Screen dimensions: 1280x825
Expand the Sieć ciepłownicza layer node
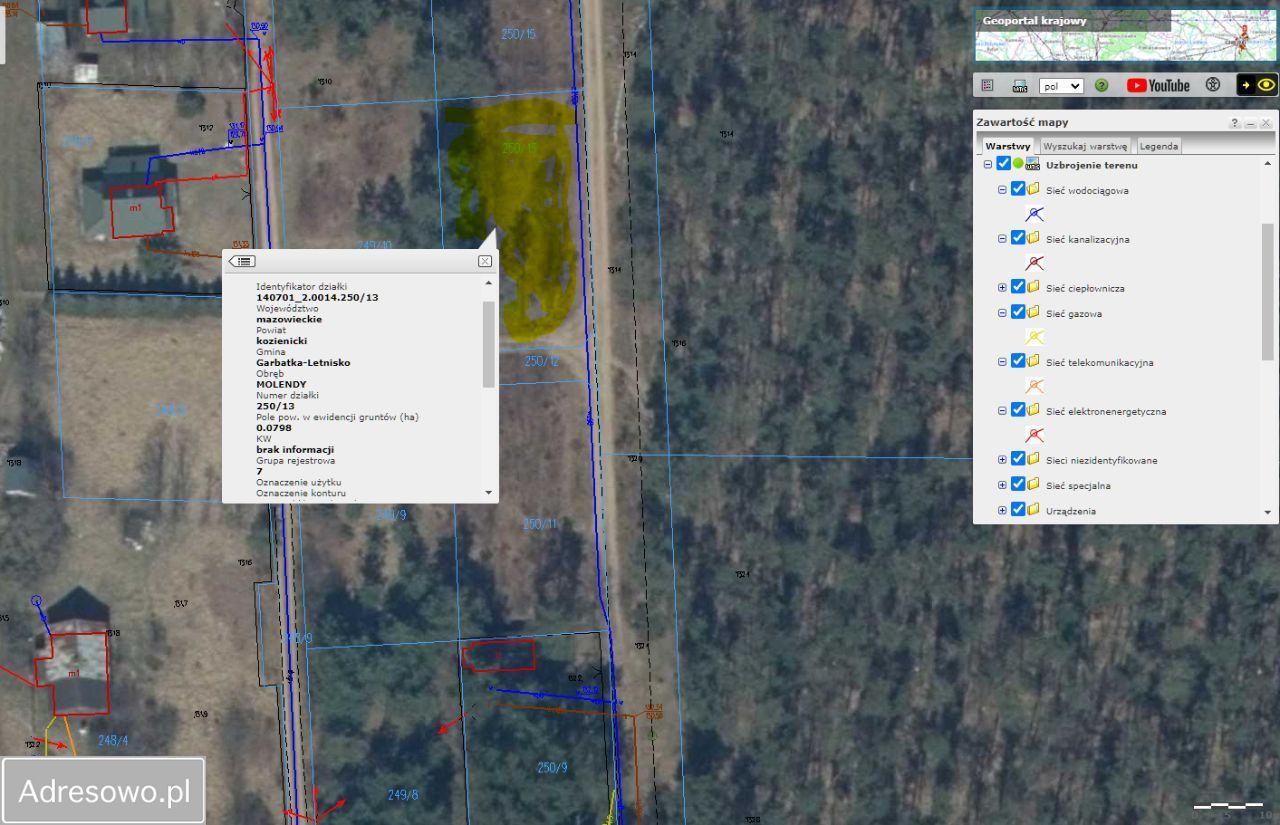[x=1002, y=288]
